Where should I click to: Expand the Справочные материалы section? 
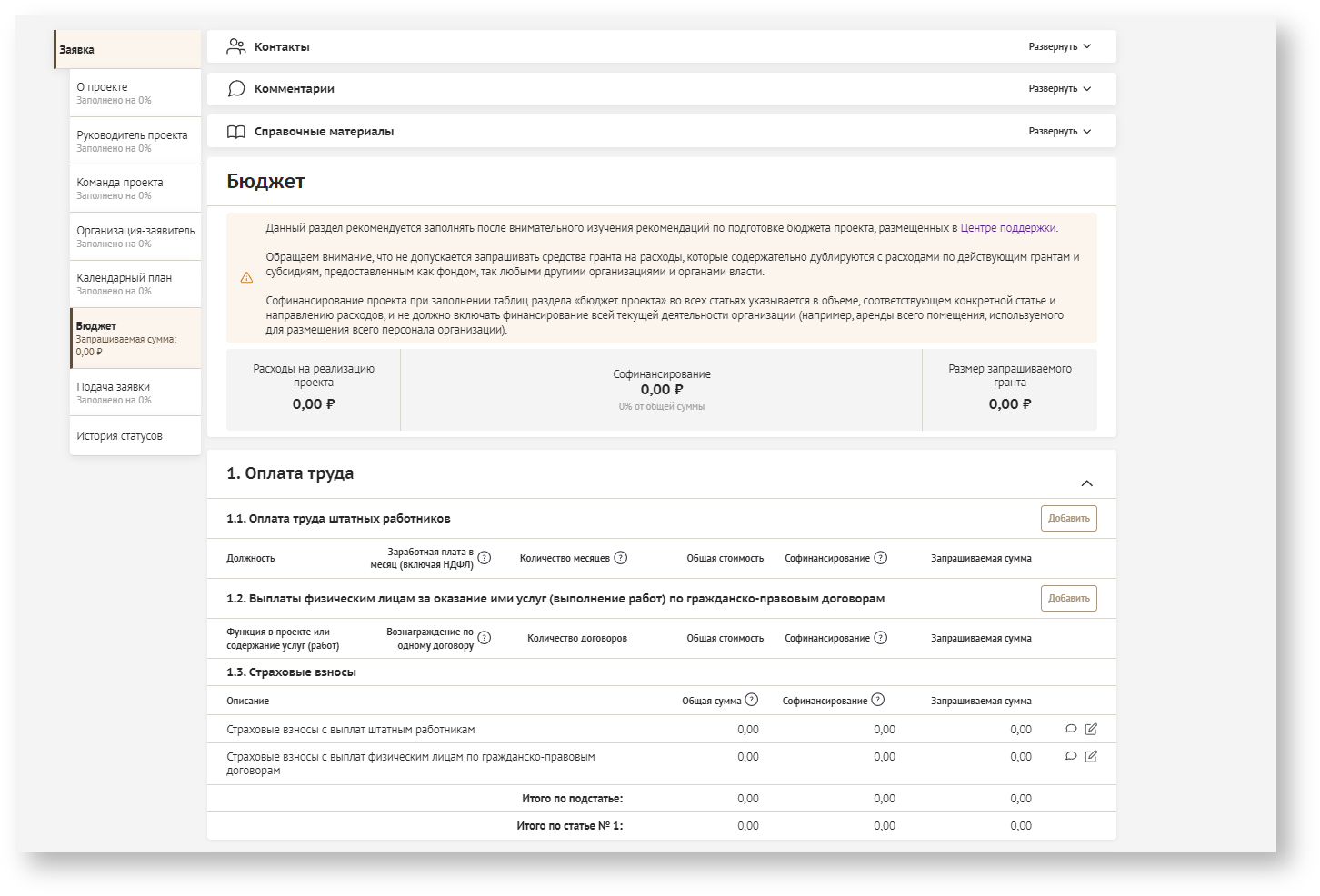coord(1059,132)
